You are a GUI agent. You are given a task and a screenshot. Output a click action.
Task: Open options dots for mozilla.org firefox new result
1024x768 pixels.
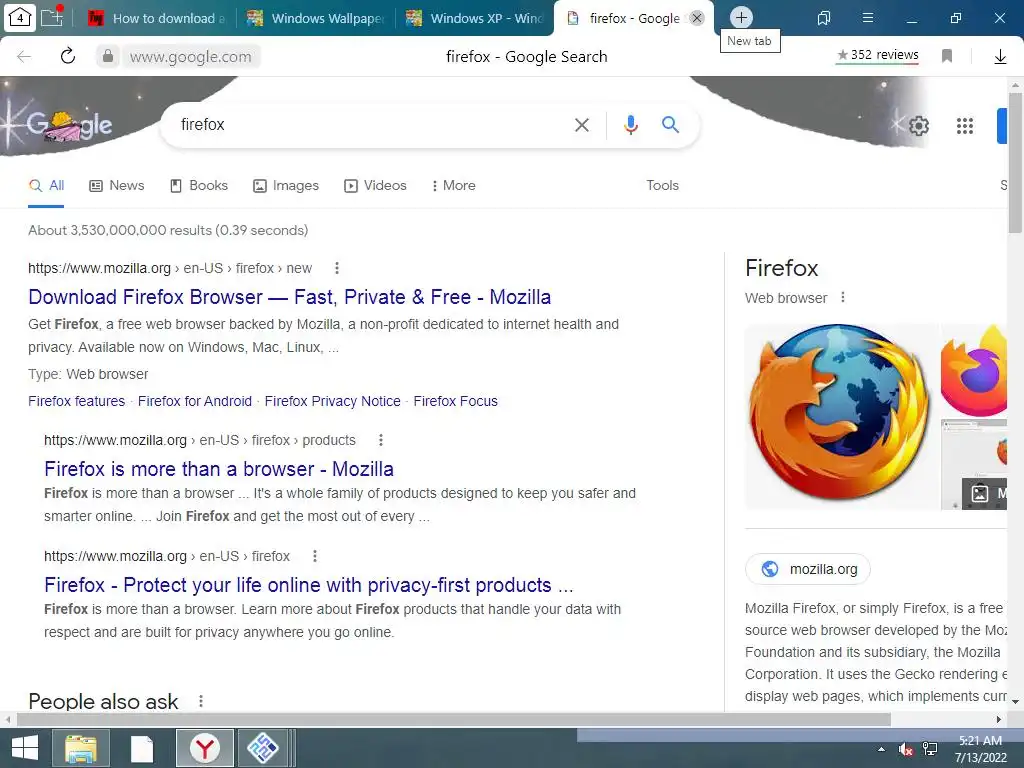pos(337,268)
